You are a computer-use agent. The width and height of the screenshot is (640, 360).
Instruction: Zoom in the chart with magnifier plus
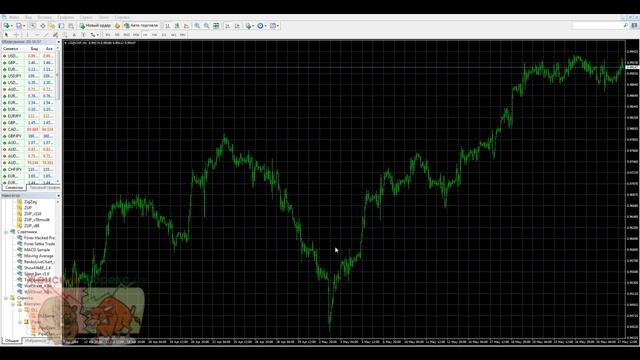pos(197,26)
